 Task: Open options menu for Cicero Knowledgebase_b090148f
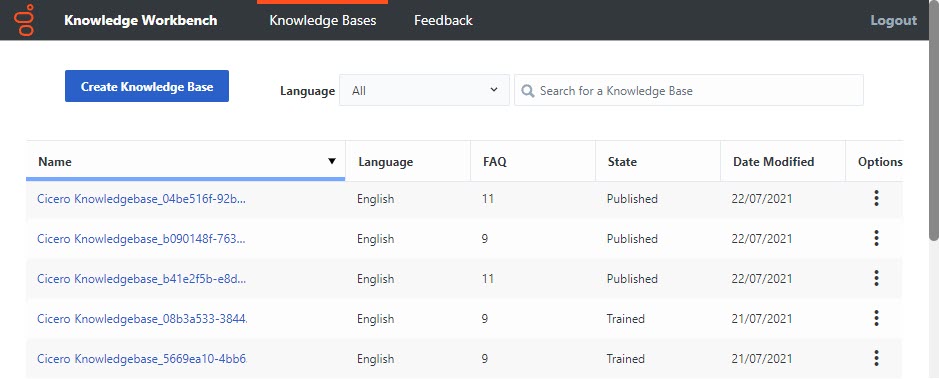876,238
